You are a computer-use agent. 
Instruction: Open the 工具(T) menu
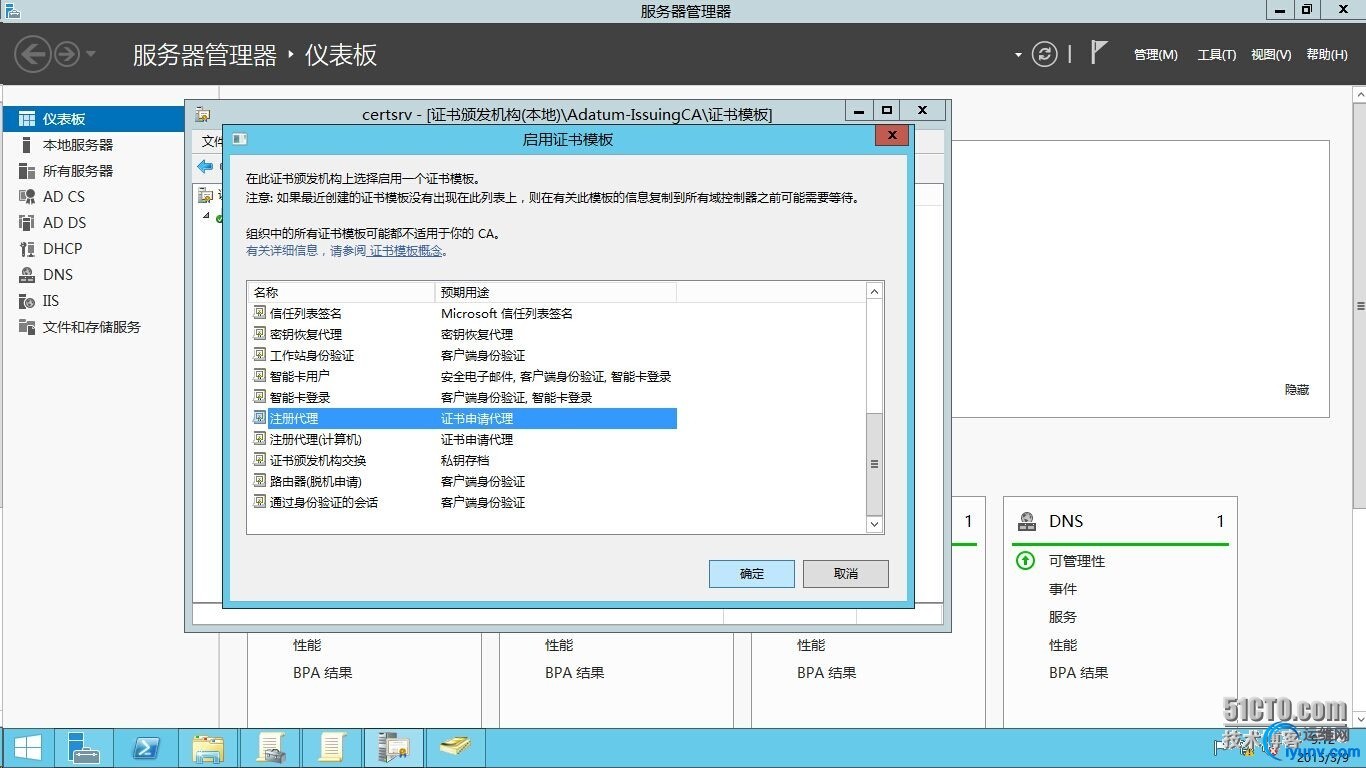point(1217,55)
